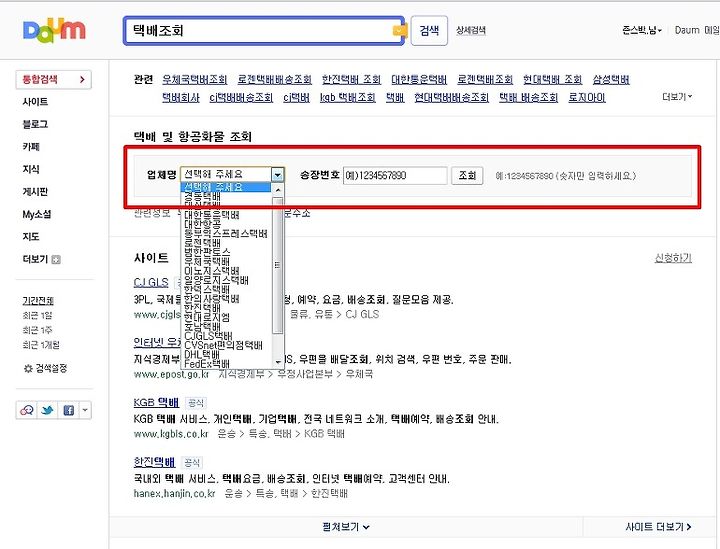Select 대한항공 in the courier list
Screen dimensions: 720x549
[x=202, y=224]
